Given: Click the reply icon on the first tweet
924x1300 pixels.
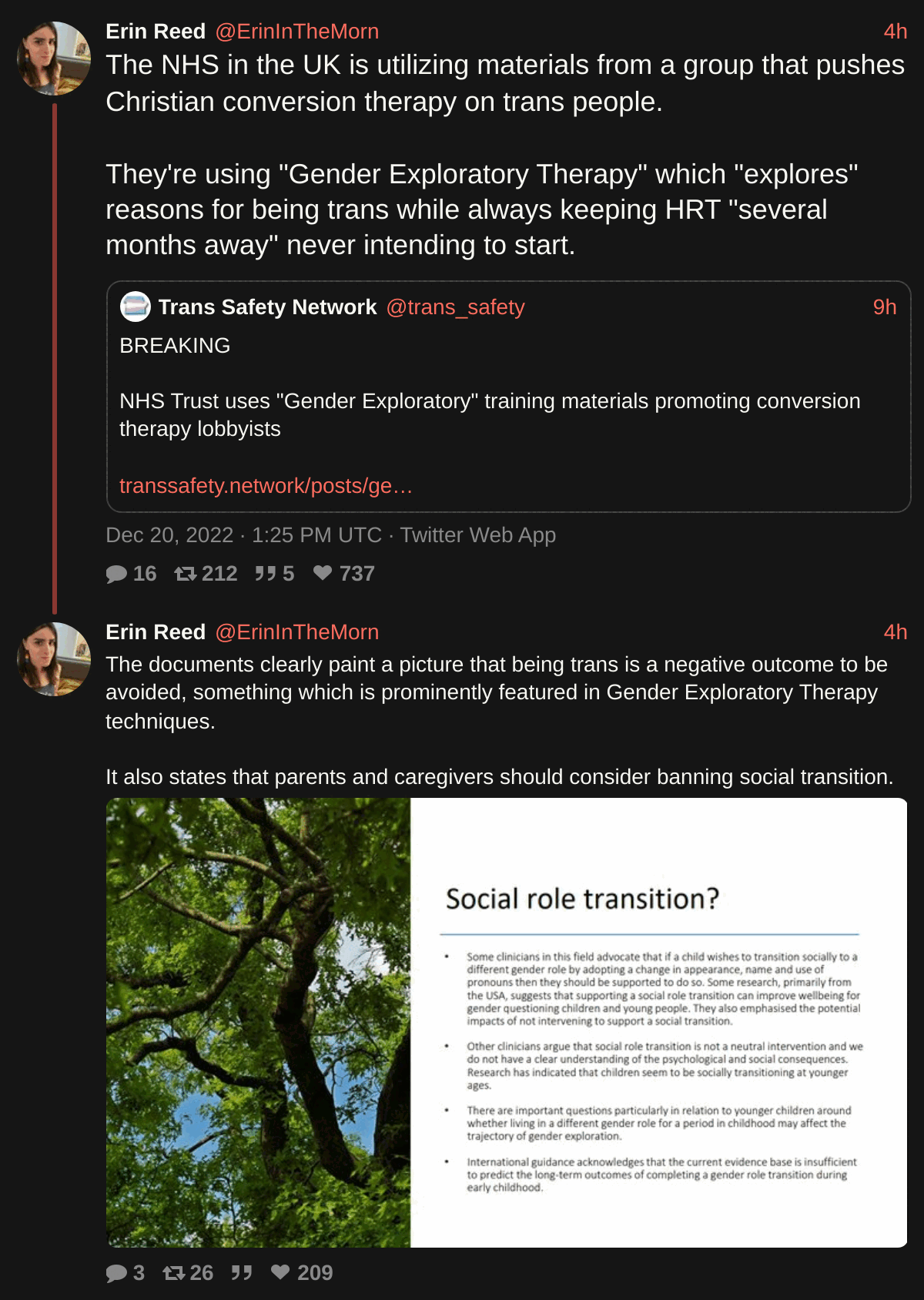Looking at the screenshot, I should coord(116,574).
